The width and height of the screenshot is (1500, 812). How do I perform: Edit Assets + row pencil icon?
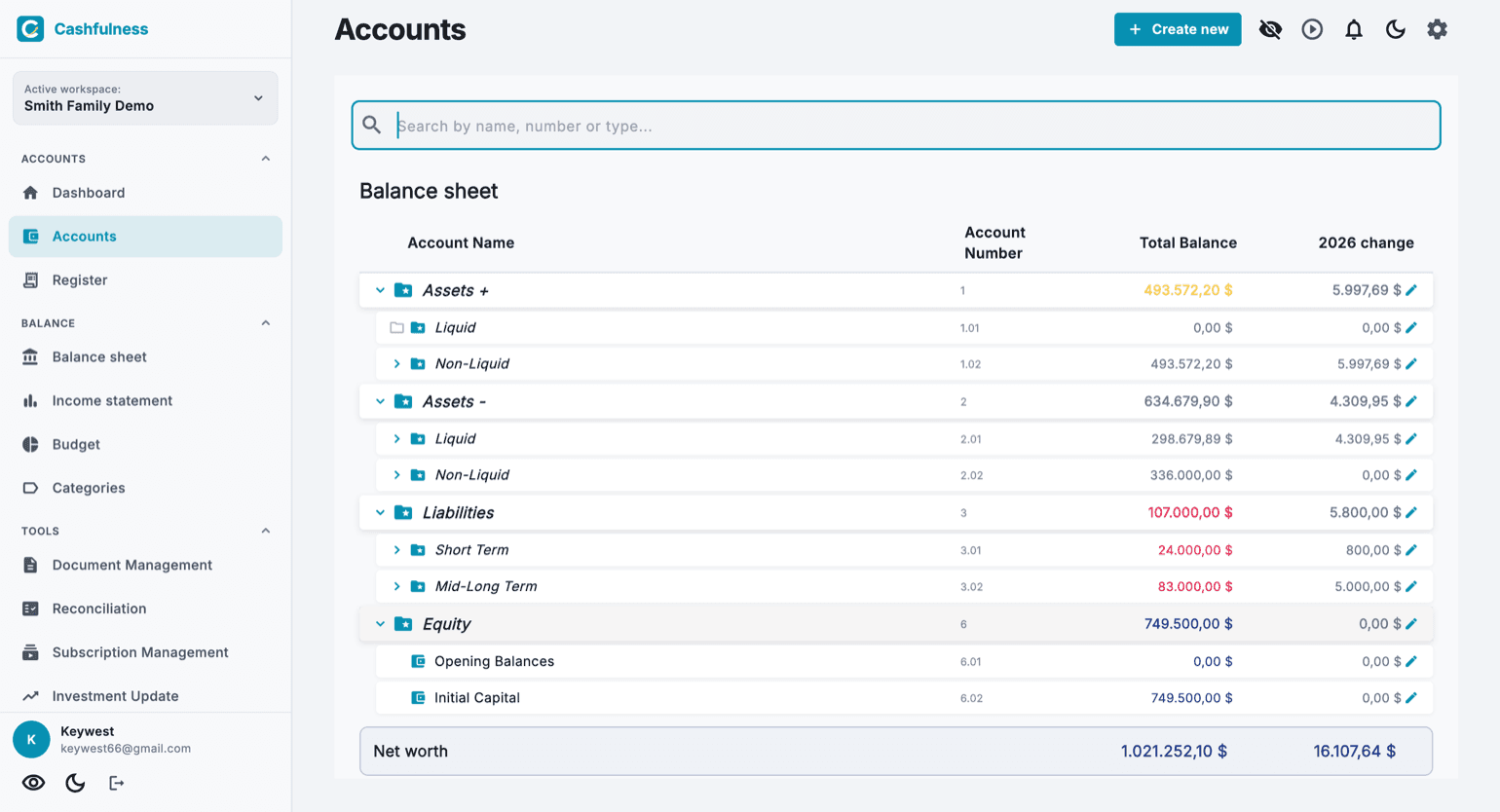click(1411, 290)
